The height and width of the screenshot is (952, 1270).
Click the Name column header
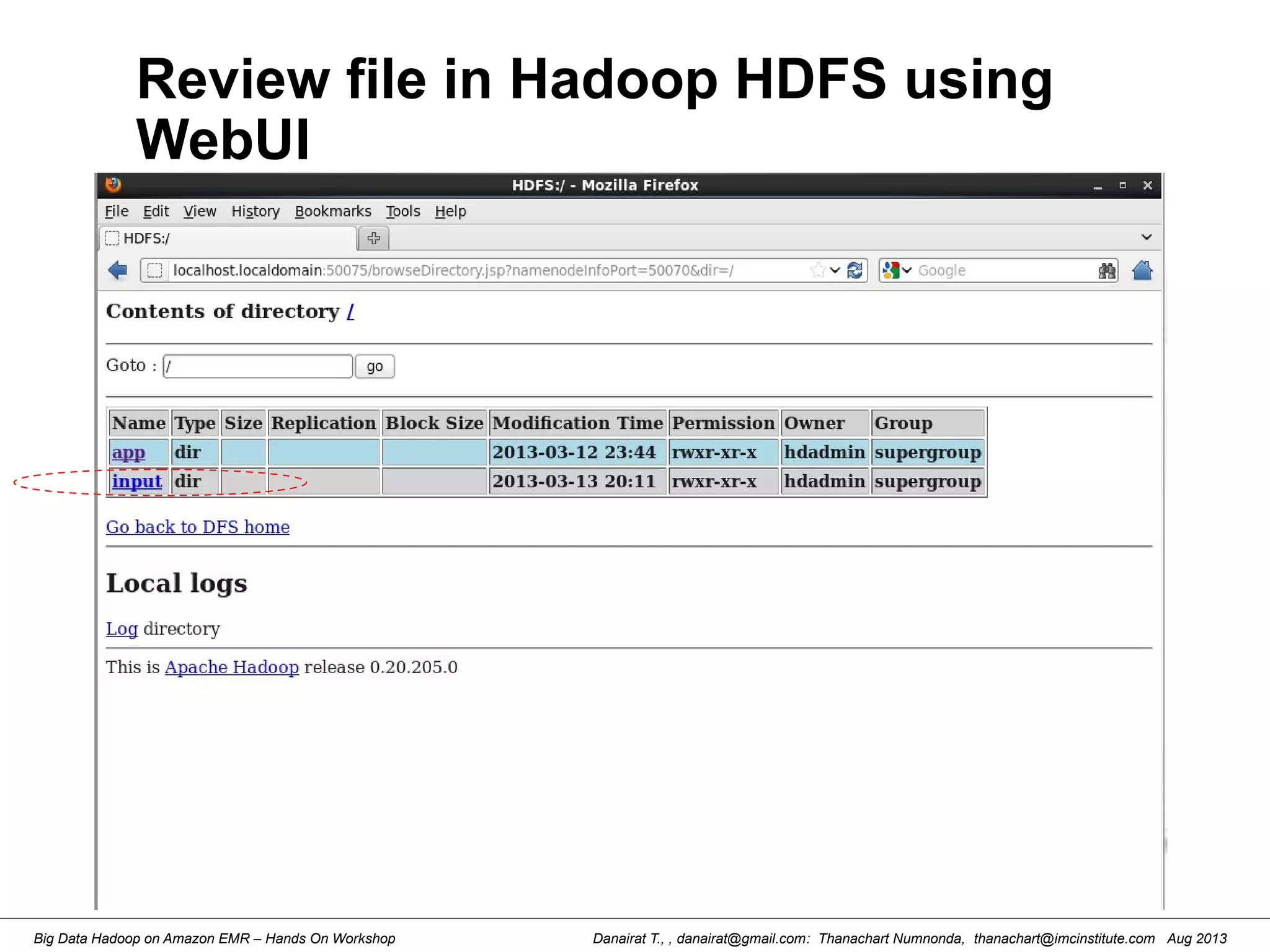click(x=139, y=423)
